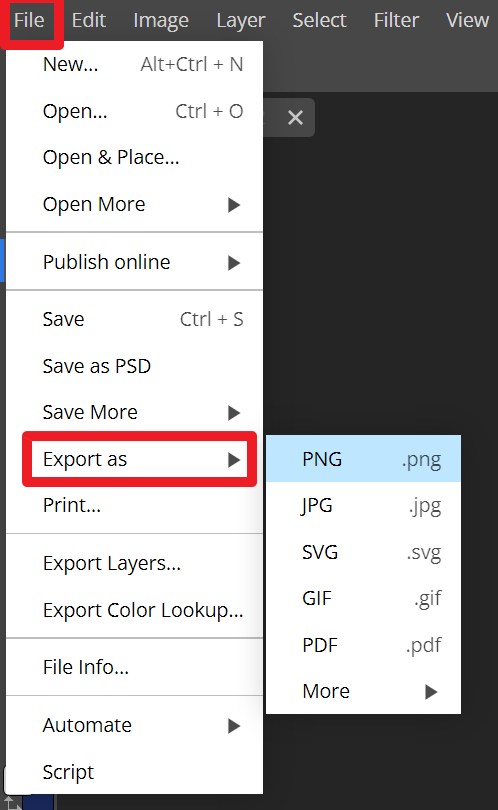
Task: Open Export Layers... dialog
Action: (x=134, y=564)
